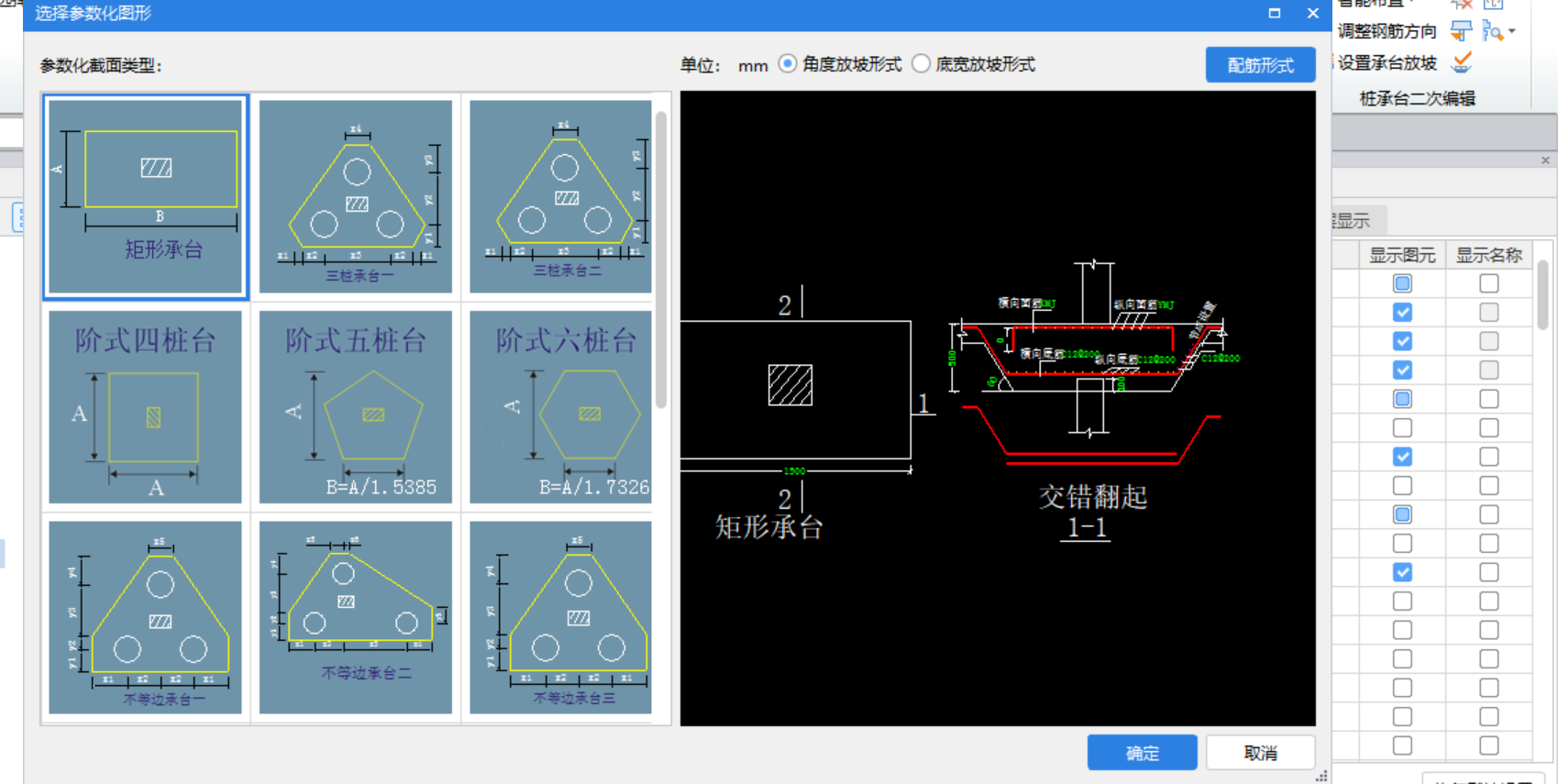Image resolution: width=1558 pixels, height=784 pixels.
Task: Pick the 不等边承台三 thumbnail
Action: pyautogui.click(x=561, y=617)
